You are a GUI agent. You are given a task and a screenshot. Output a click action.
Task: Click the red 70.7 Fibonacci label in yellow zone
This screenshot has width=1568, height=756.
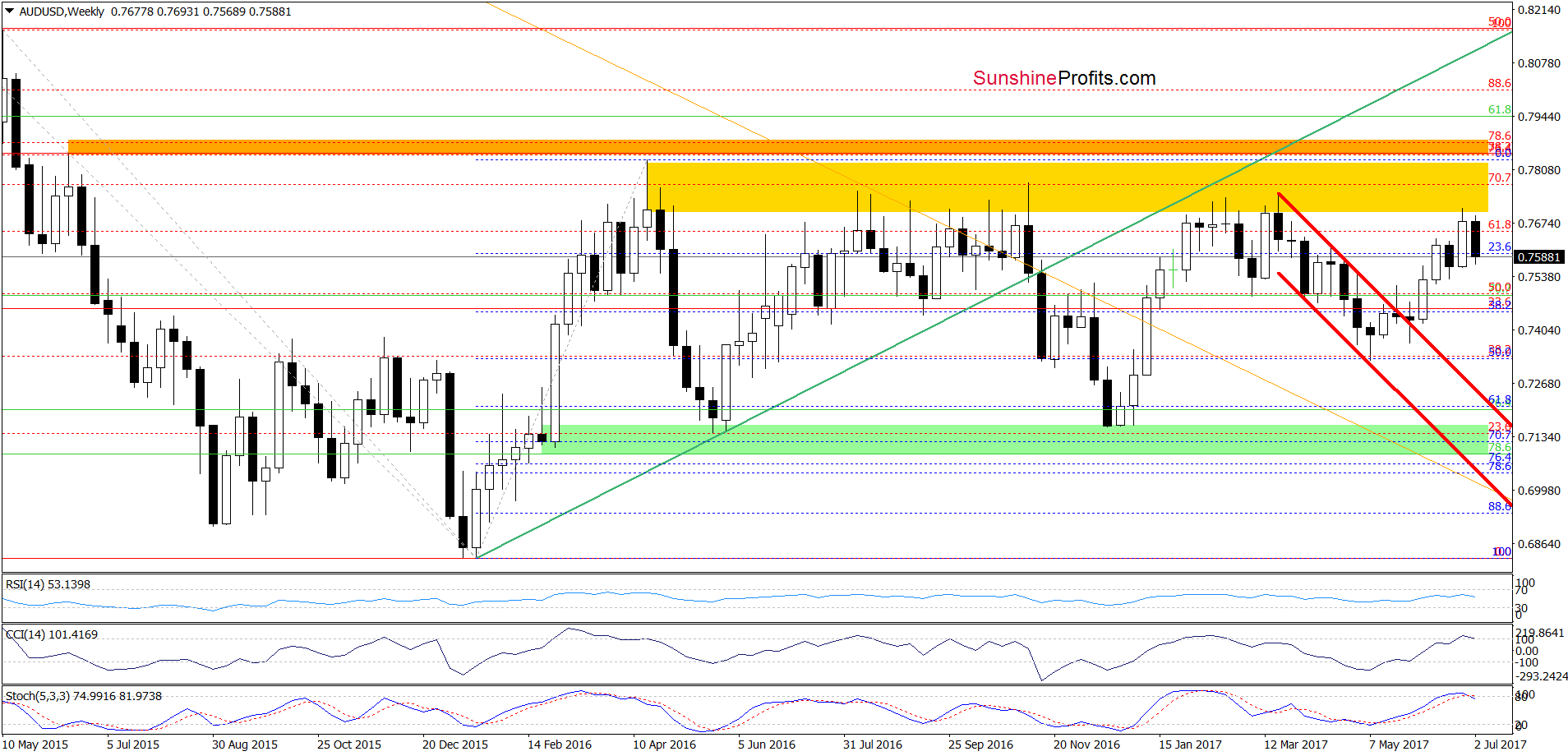tap(1499, 177)
